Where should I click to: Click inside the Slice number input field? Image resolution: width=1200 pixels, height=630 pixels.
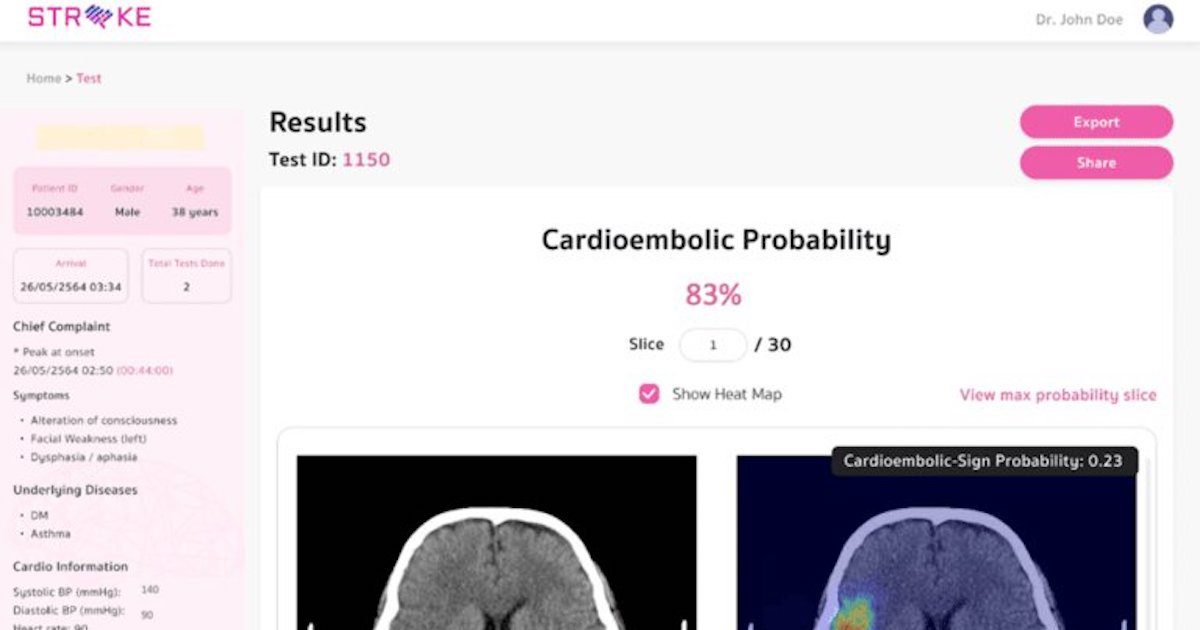pos(712,344)
